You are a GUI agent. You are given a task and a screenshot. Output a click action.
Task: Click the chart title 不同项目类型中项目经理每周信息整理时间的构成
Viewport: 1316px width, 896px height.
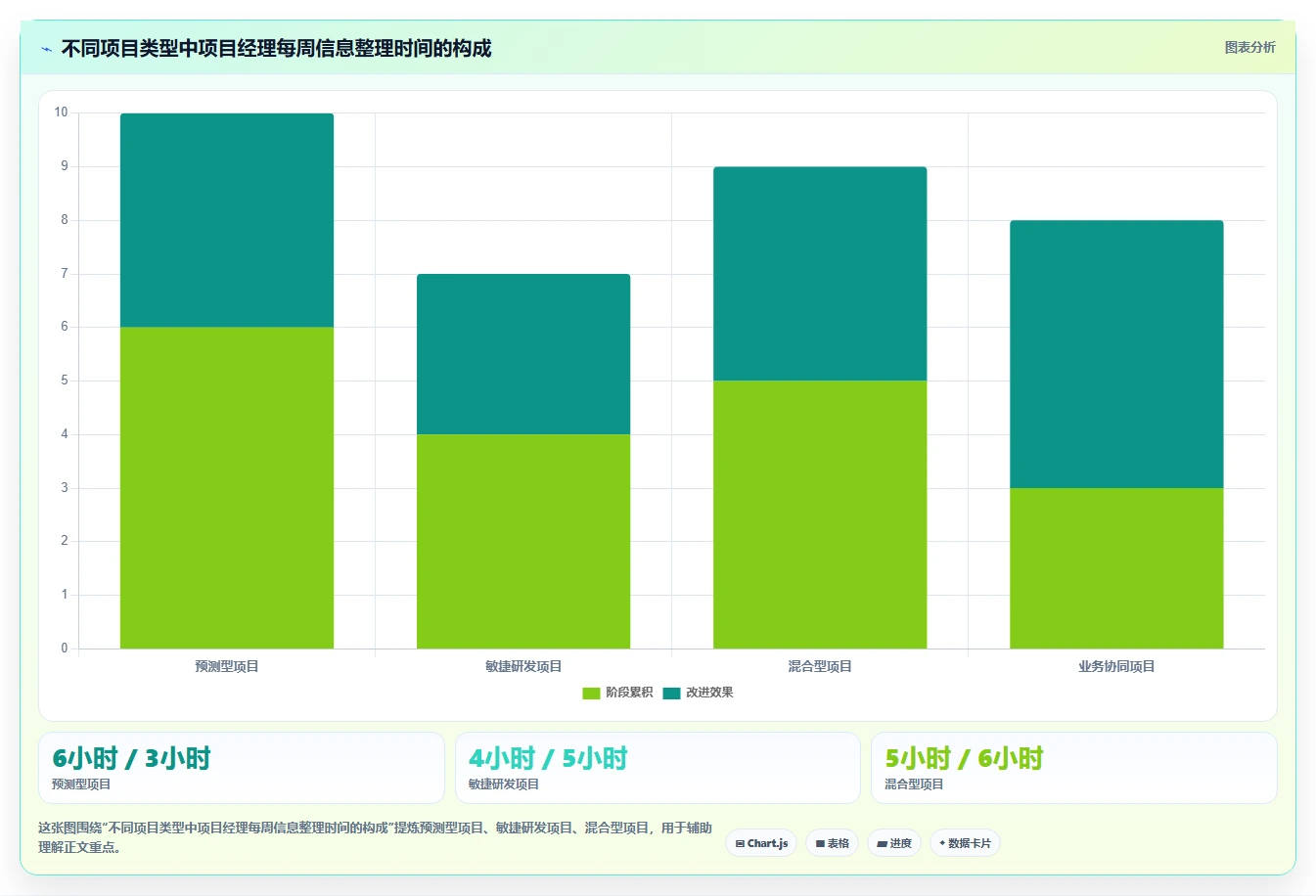(x=276, y=49)
